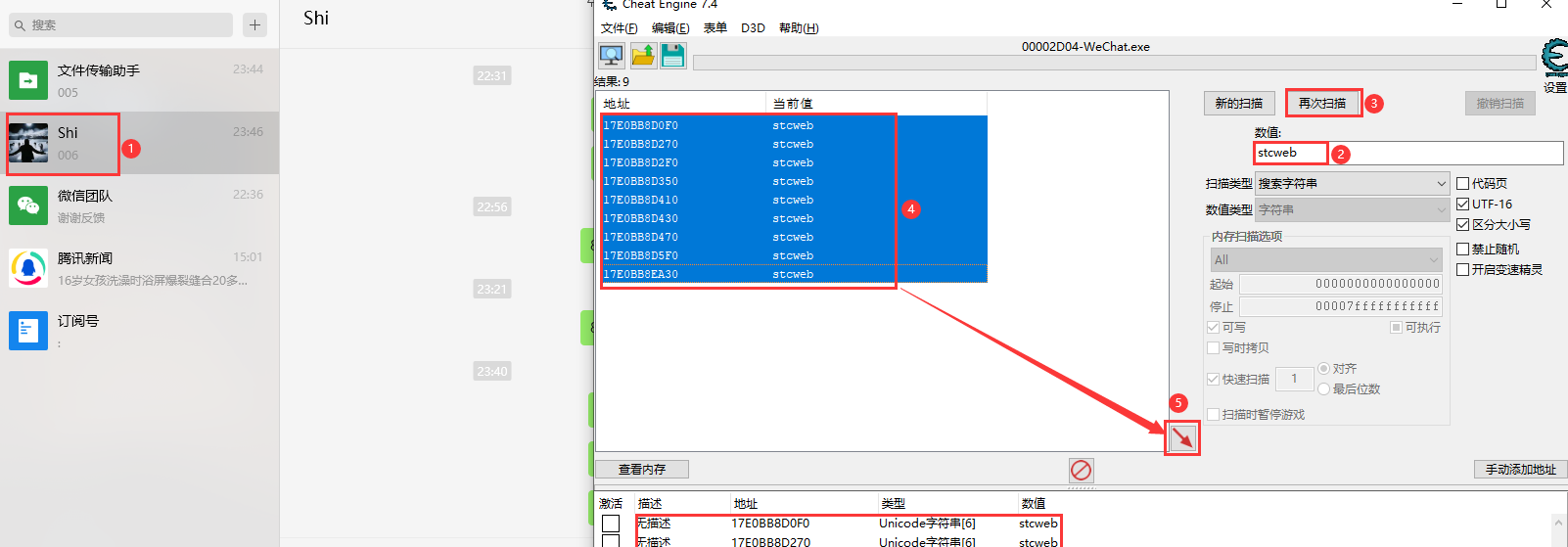Click the address table scrollbar up arrow
Screen dimensions: 1568x547
1558,523
